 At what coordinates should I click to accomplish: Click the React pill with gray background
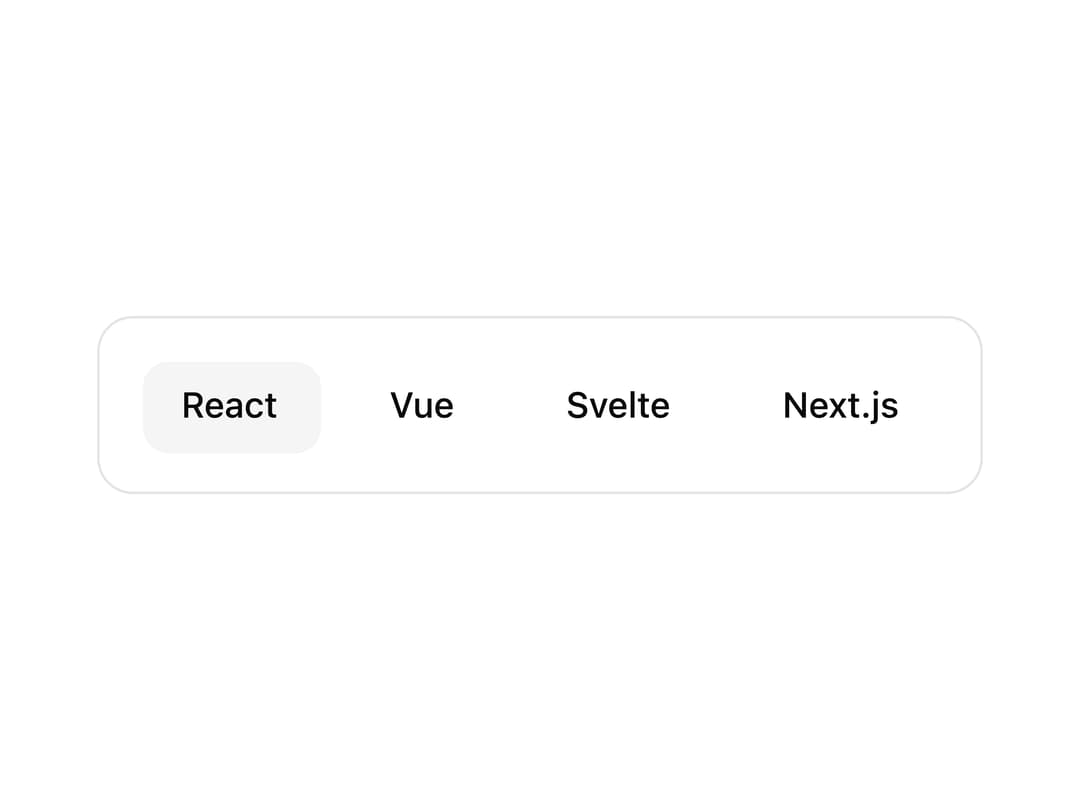(x=231, y=407)
